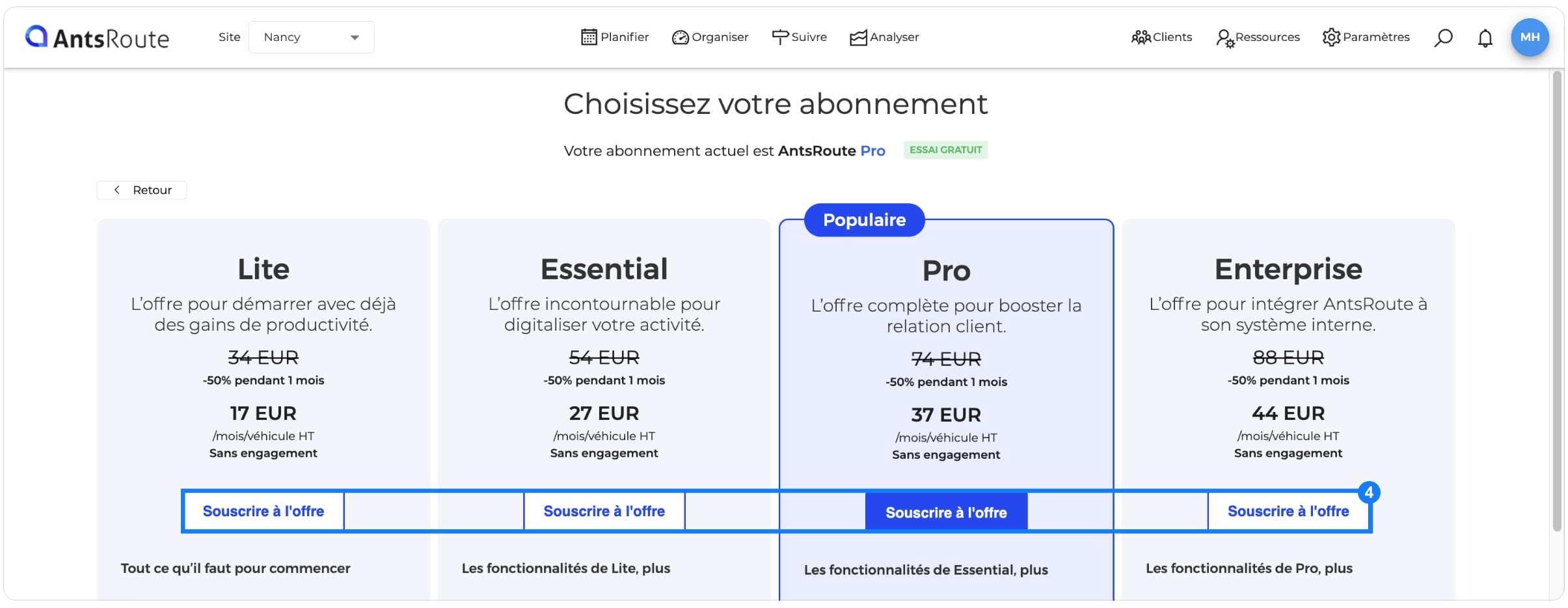
Task: Click the Planifier calendar icon
Action: click(589, 37)
